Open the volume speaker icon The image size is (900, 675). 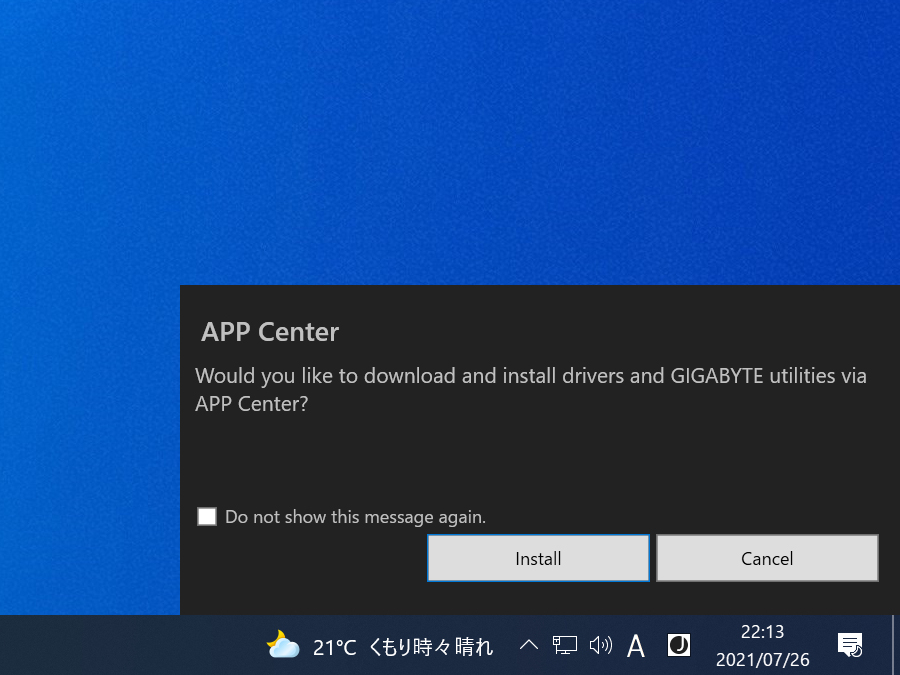600,645
